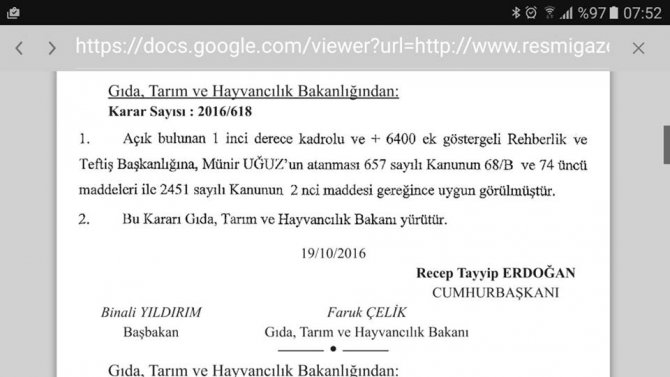
Task: Tap the mobile signal strength icon
Action: click(x=567, y=14)
